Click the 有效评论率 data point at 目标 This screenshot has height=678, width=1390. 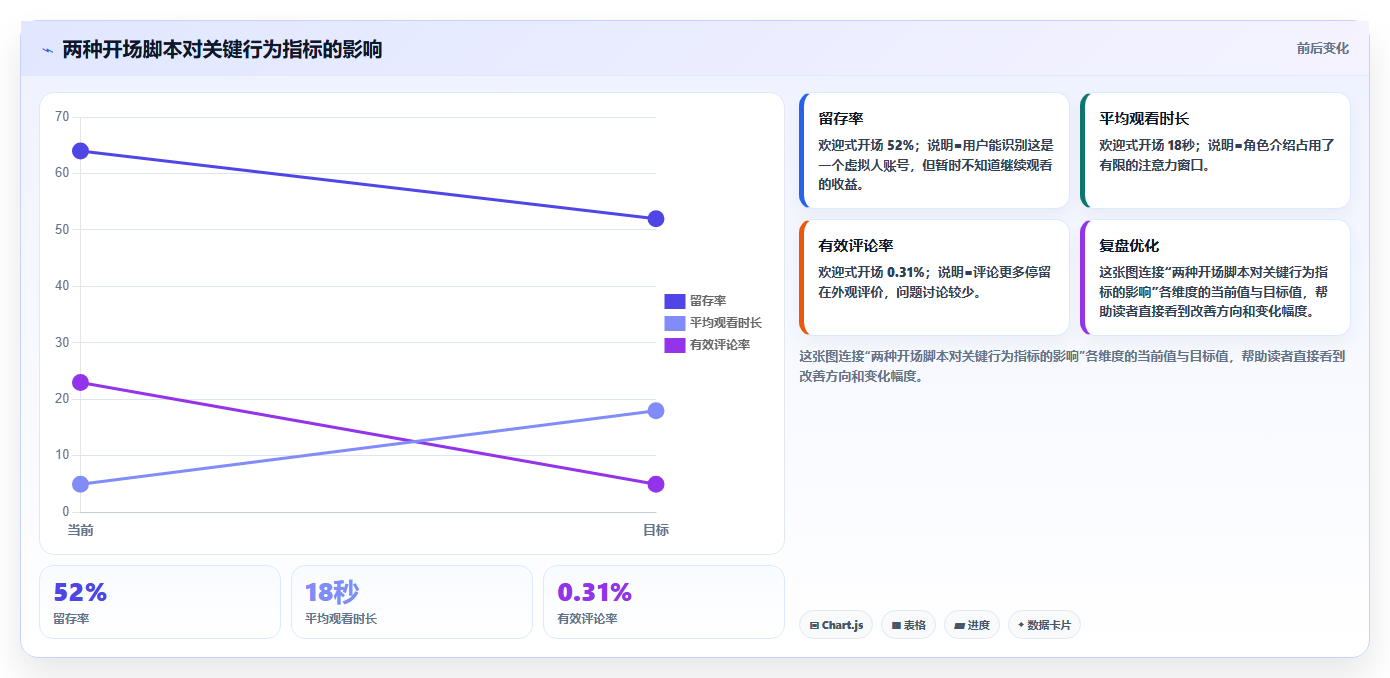pos(656,484)
